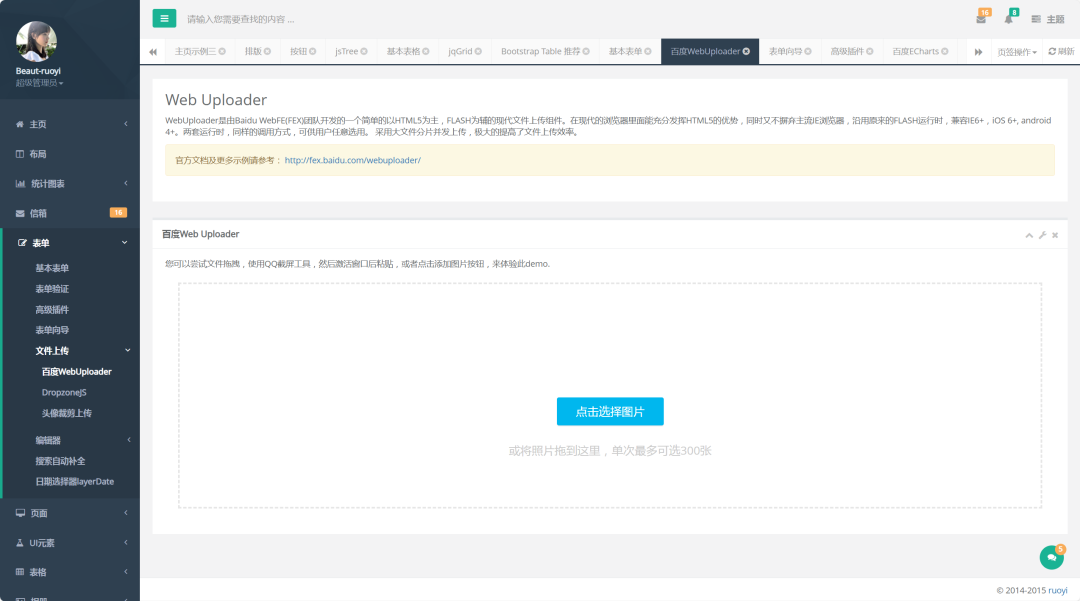Click the image drop zone area
Image resolution: width=1080 pixels, height=601 pixels.
tap(610, 395)
